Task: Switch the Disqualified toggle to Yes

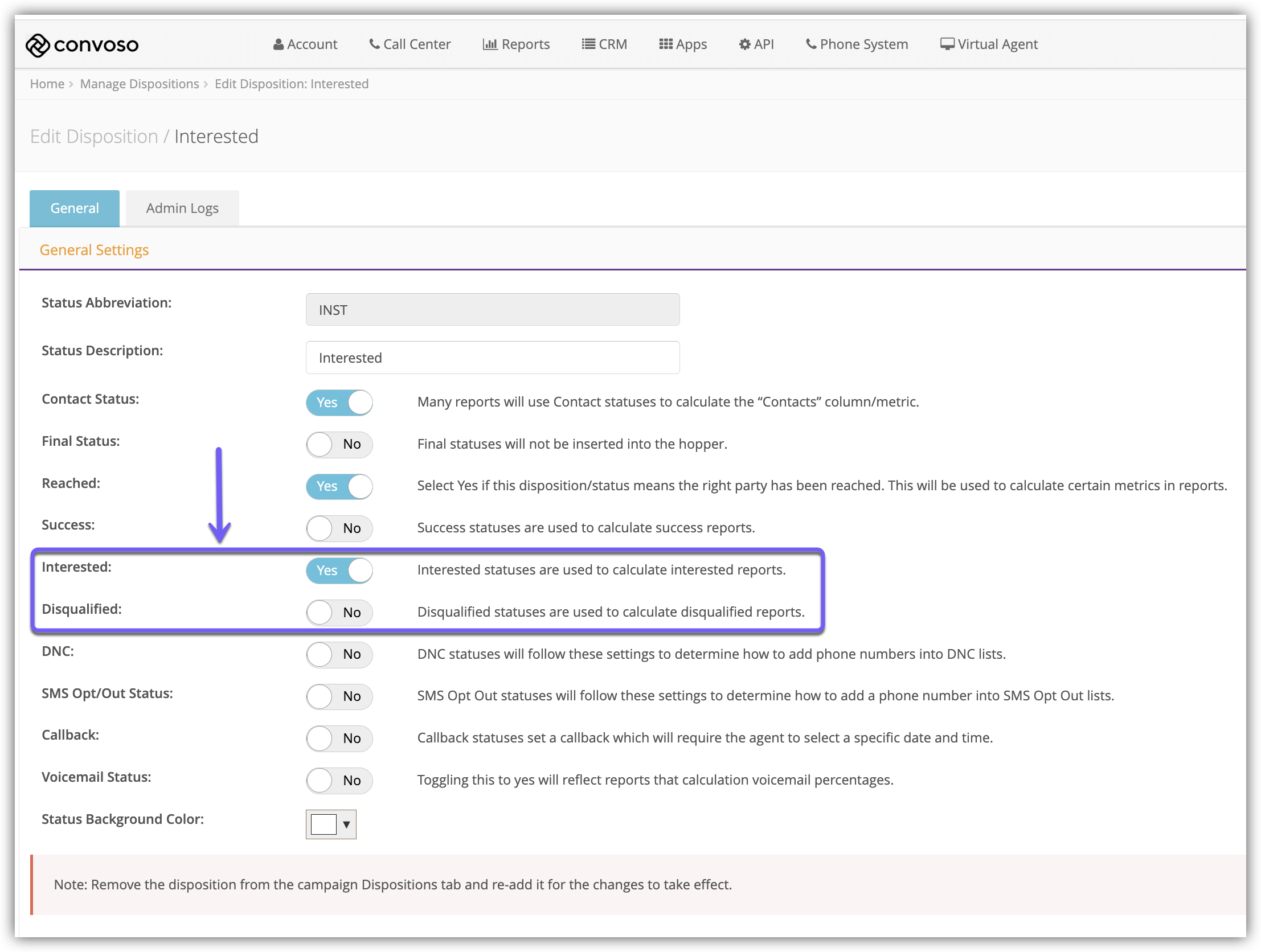Action: 339,613
